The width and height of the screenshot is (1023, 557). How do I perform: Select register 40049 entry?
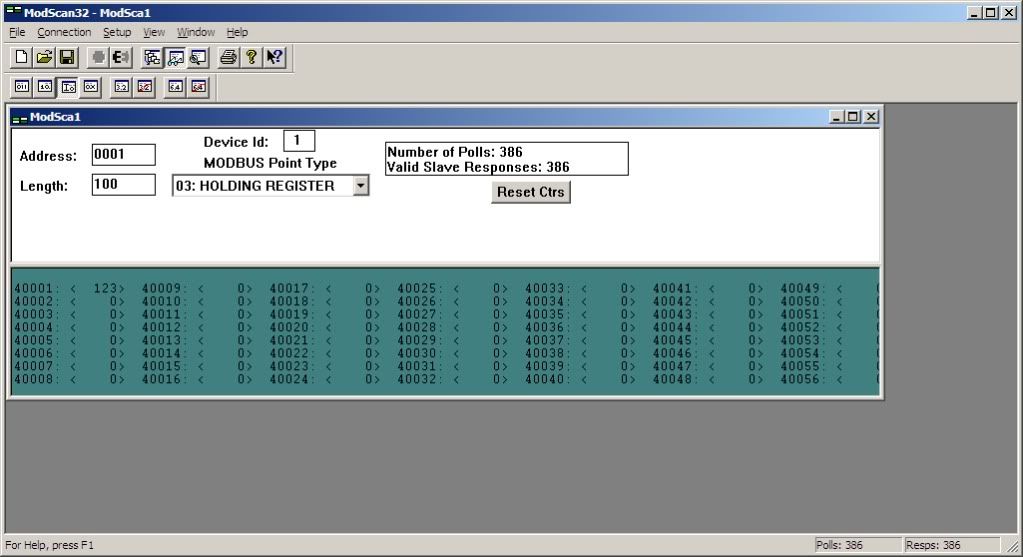[830, 288]
